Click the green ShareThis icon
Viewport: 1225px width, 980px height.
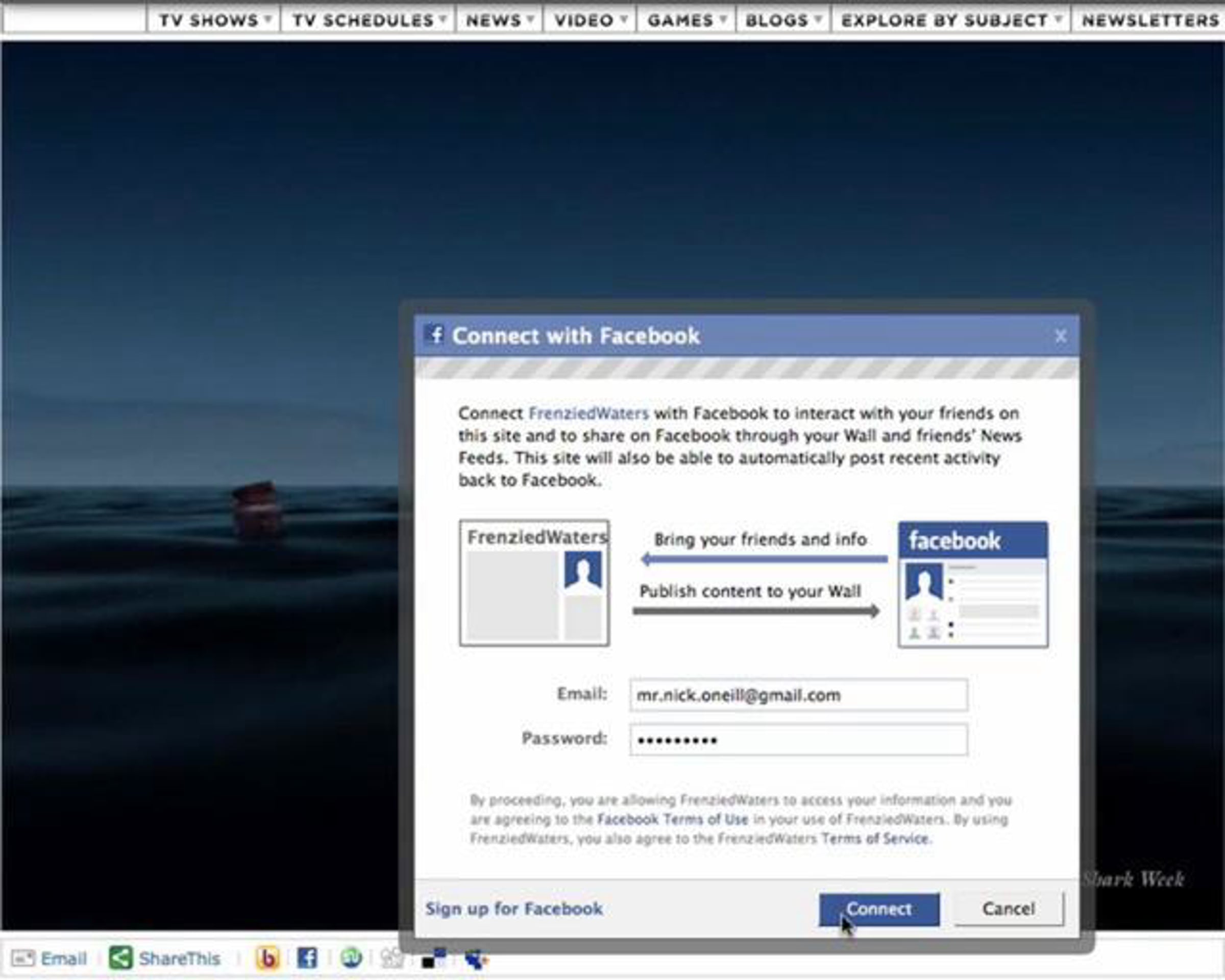pyautogui.click(x=120, y=959)
